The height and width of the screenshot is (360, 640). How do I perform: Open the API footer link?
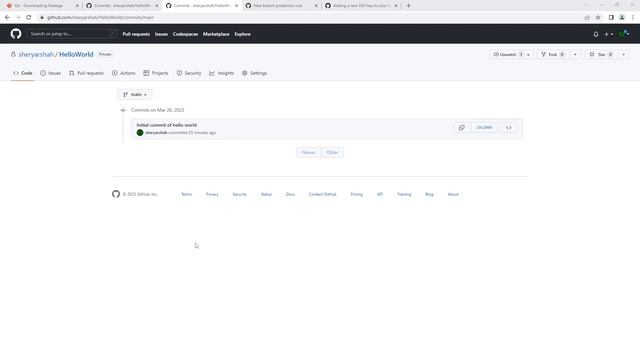tap(380, 194)
